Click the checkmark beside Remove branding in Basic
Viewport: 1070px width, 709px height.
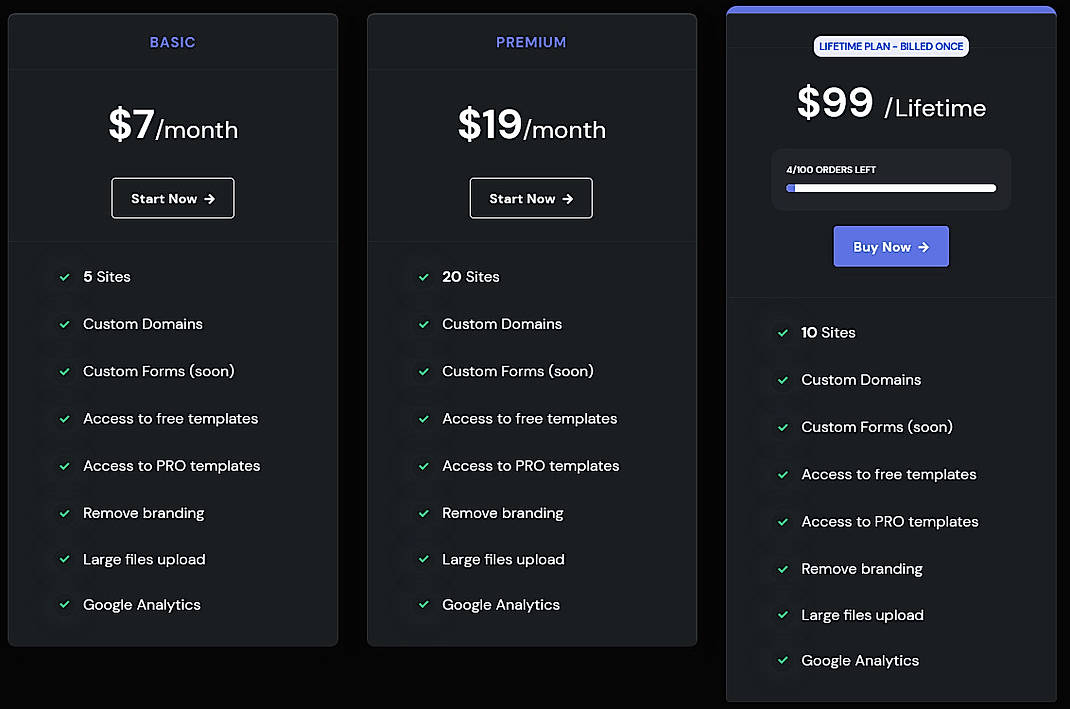64,513
